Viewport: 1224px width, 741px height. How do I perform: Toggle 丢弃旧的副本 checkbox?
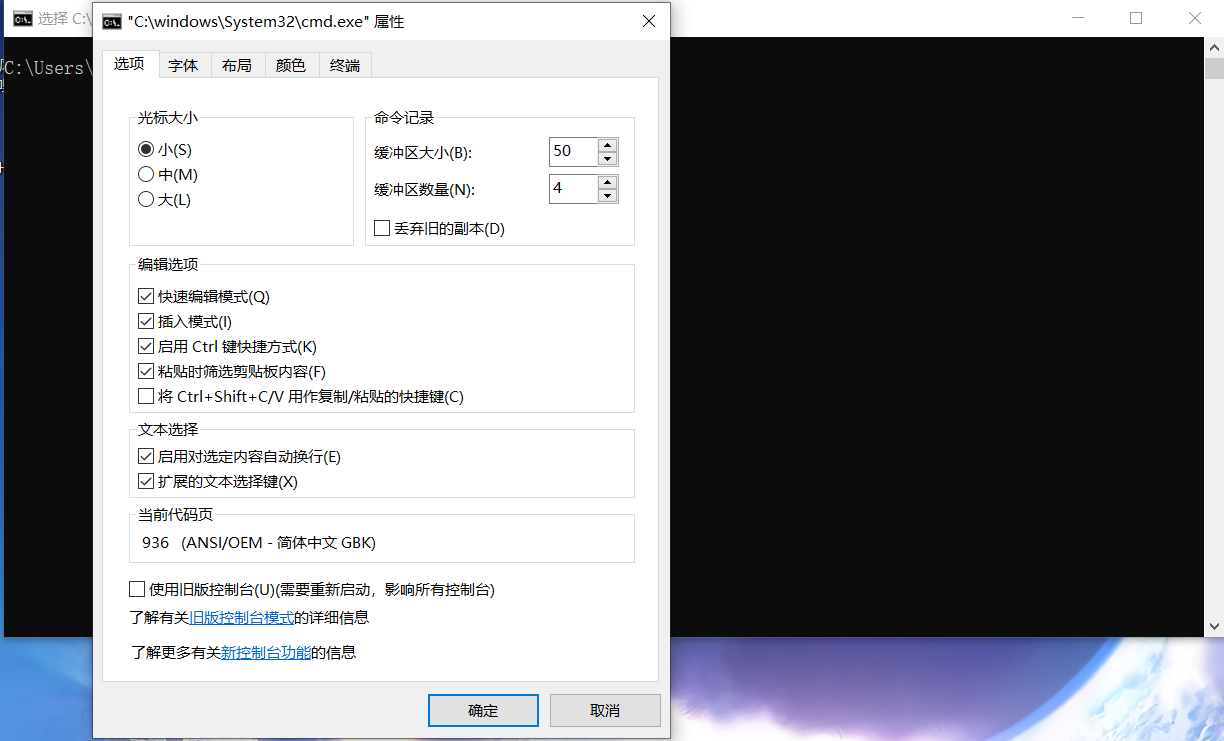(x=382, y=228)
